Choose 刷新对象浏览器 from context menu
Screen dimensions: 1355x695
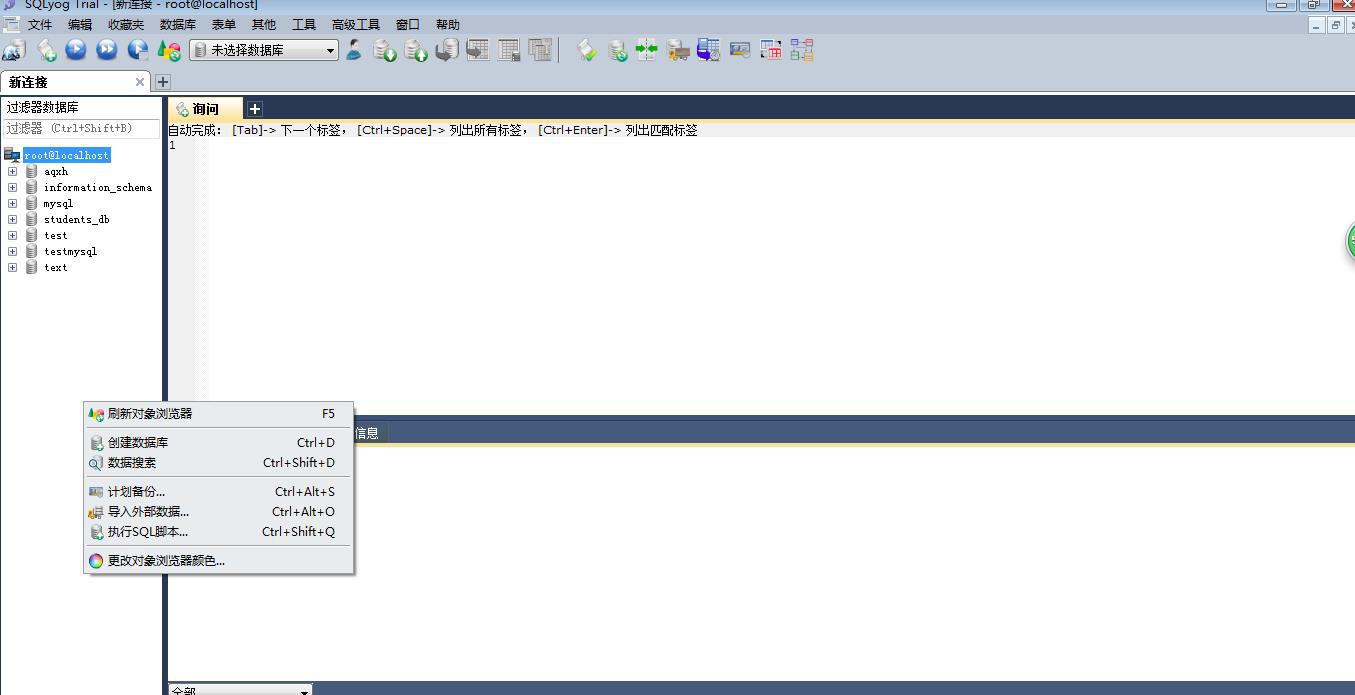(x=218, y=413)
